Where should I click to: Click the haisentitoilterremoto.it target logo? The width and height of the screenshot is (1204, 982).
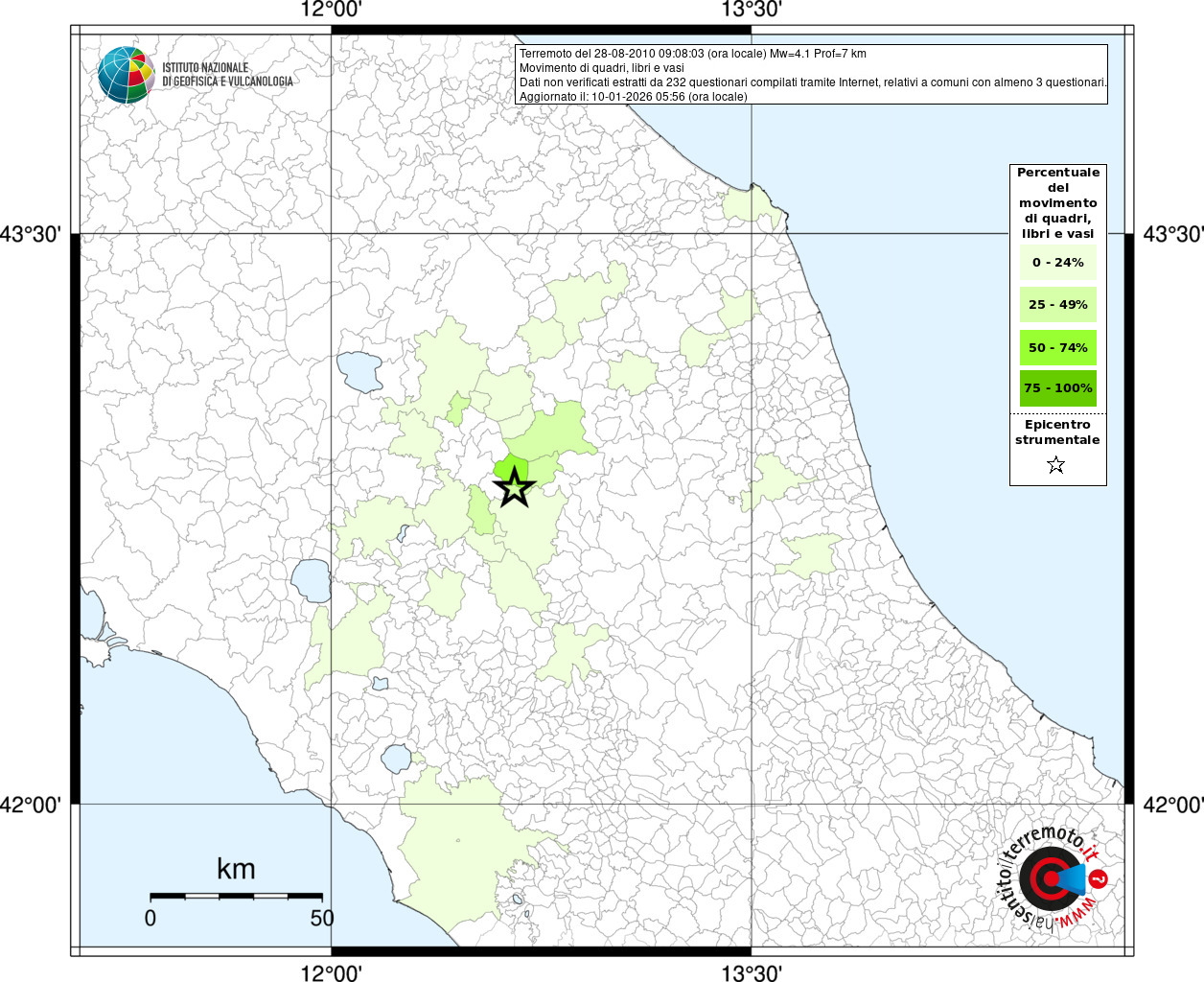pos(1051,879)
